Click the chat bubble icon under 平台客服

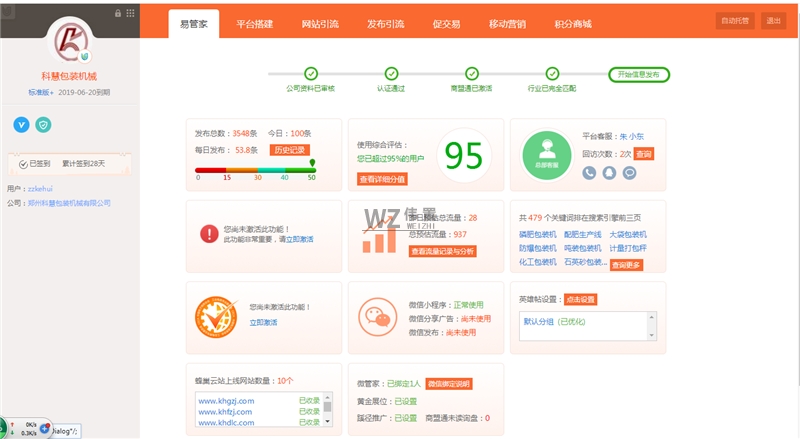click(x=629, y=172)
